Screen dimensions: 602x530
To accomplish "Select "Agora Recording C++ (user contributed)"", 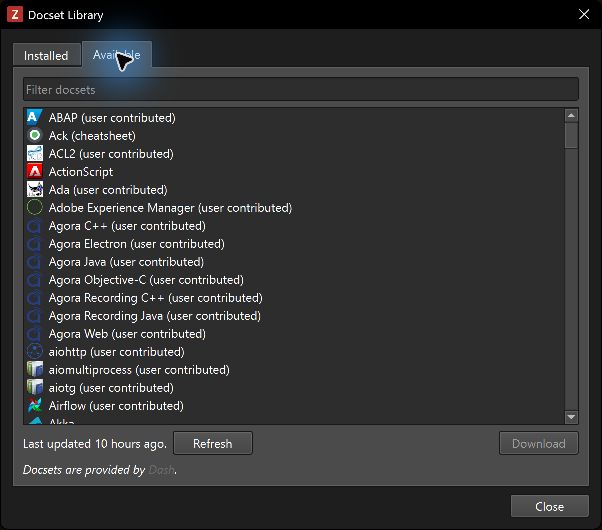I will (294, 298).
